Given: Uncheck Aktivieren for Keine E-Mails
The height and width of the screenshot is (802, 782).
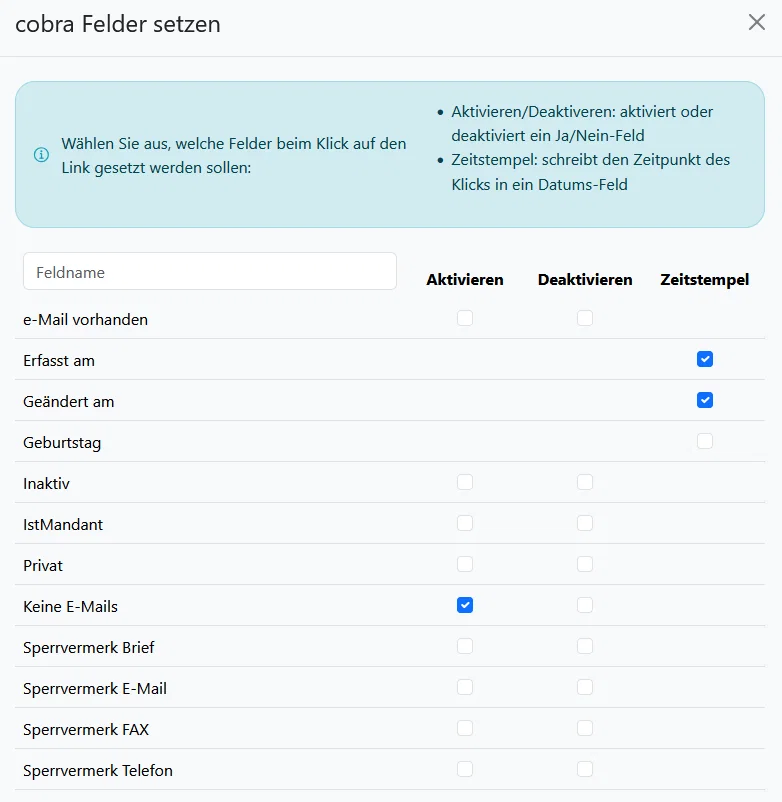Looking at the screenshot, I should point(465,605).
